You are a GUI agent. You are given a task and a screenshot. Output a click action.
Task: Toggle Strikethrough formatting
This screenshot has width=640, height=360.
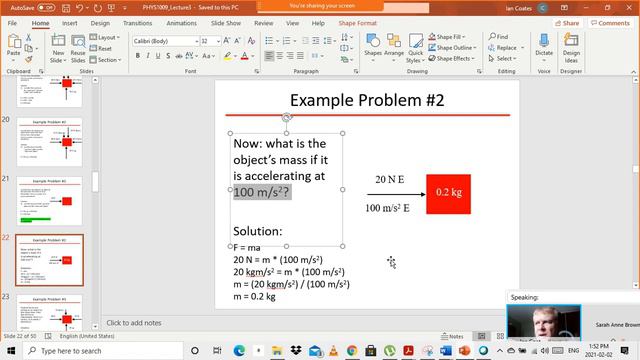click(x=179, y=56)
